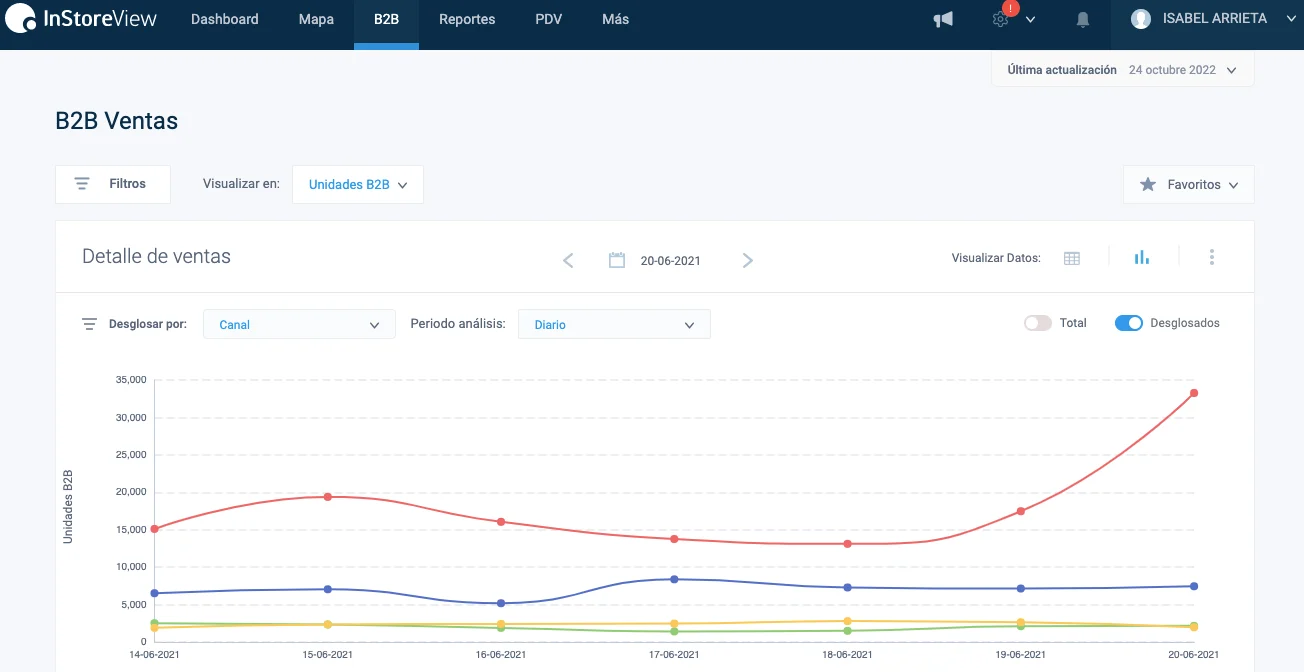
Task: Expand the Favoritos dropdown
Action: click(x=1189, y=185)
